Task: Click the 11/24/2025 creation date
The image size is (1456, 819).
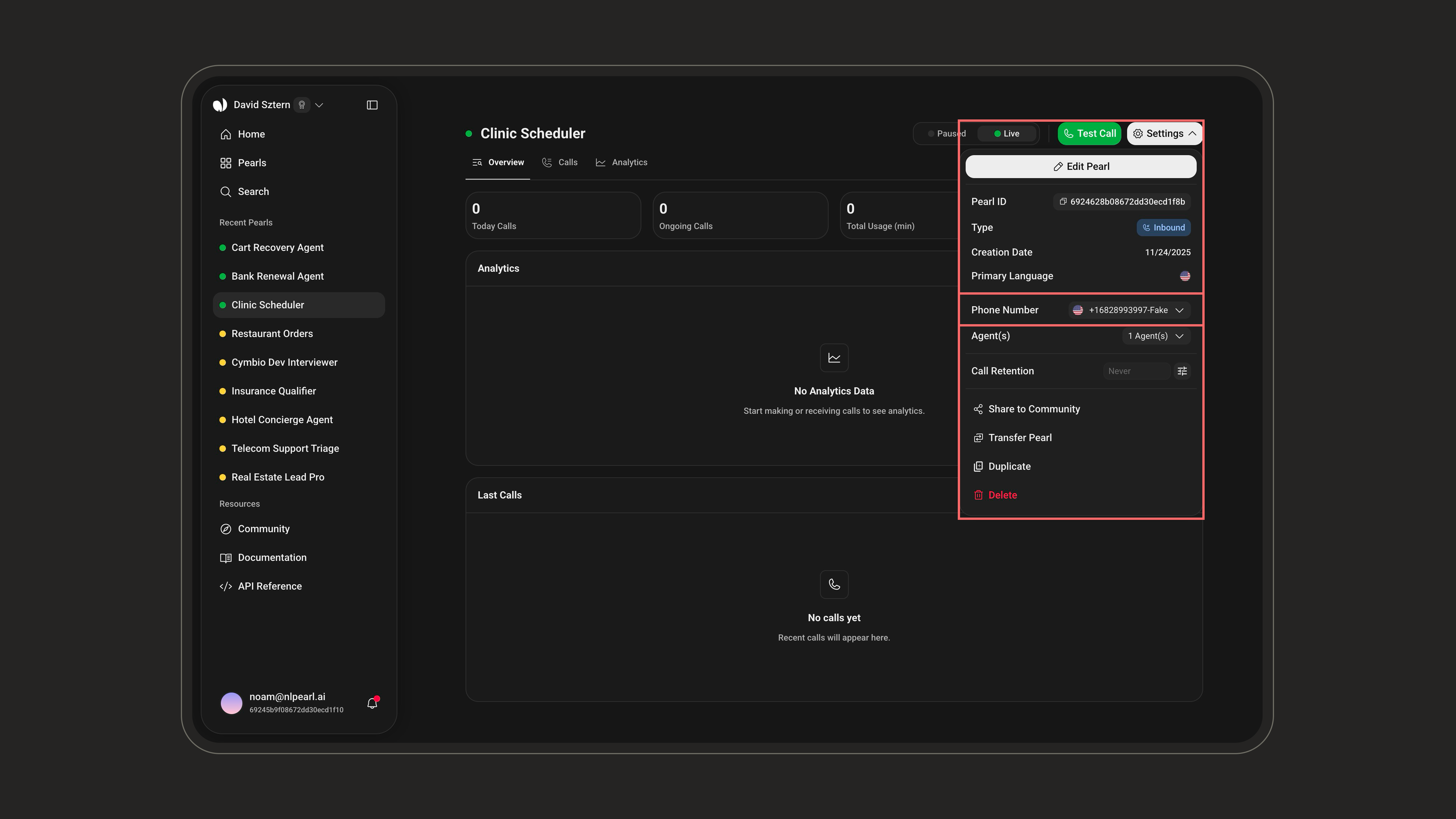Action: 1168,253
